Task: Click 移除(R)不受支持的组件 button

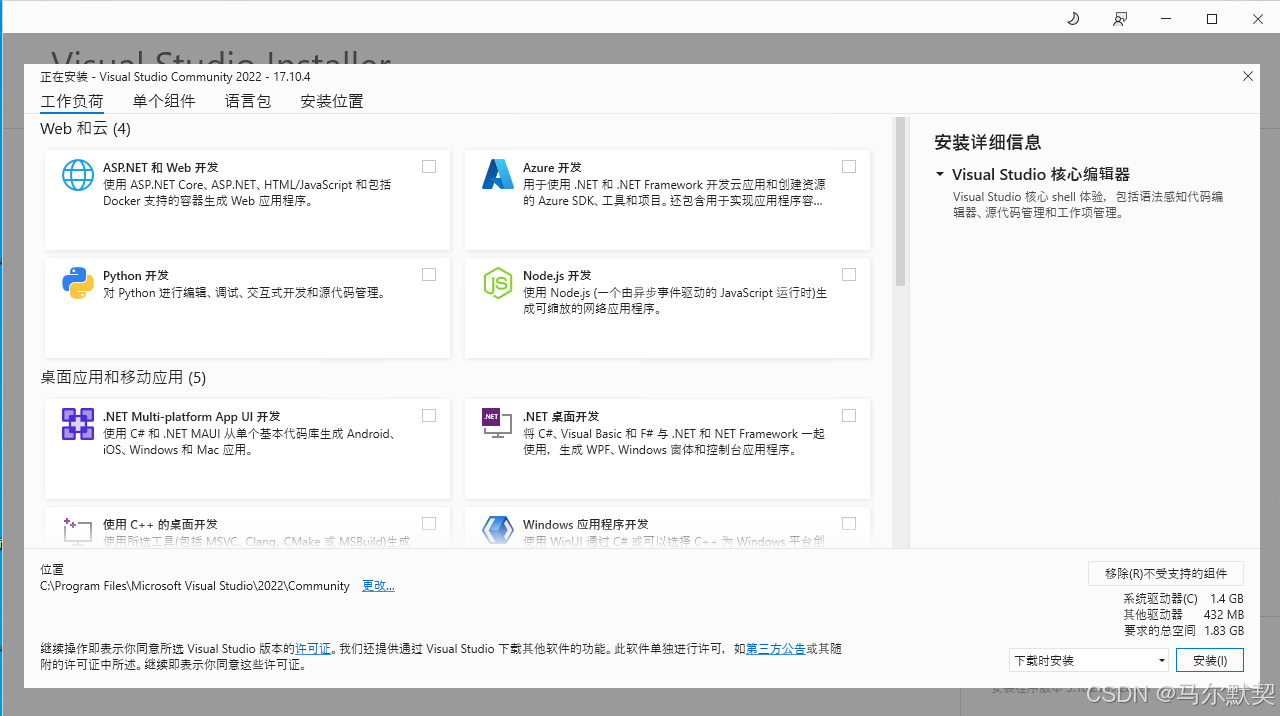Action: pos(1166,573)
